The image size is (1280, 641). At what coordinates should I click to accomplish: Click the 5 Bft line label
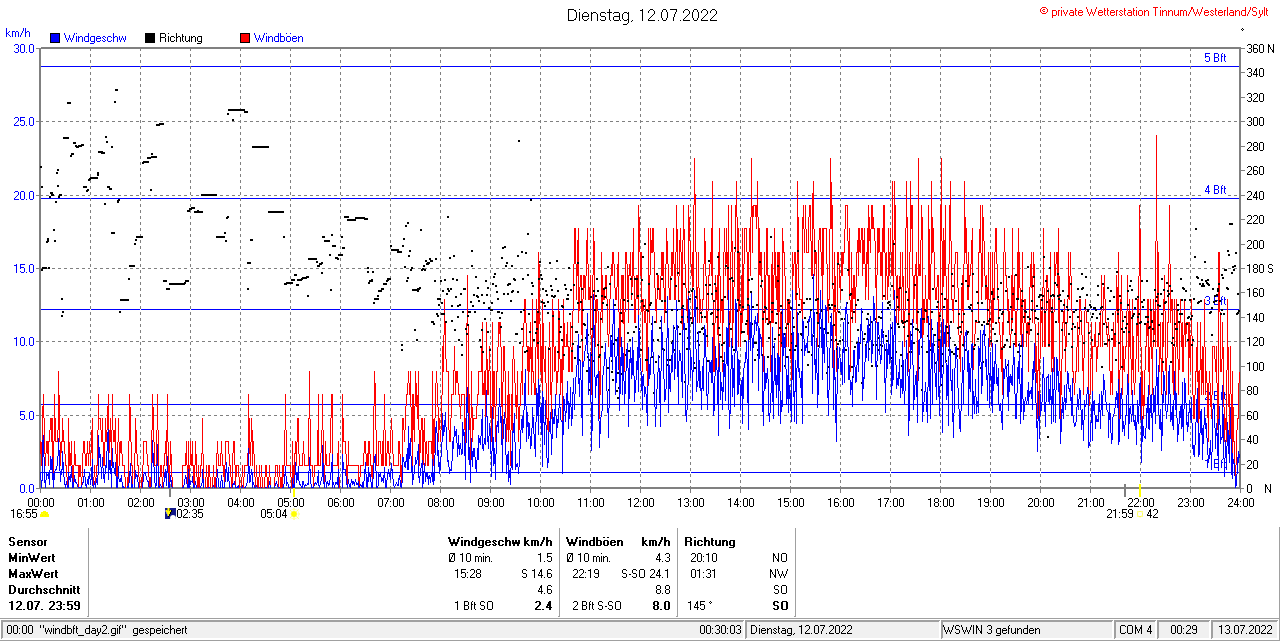click(1215, 58)
